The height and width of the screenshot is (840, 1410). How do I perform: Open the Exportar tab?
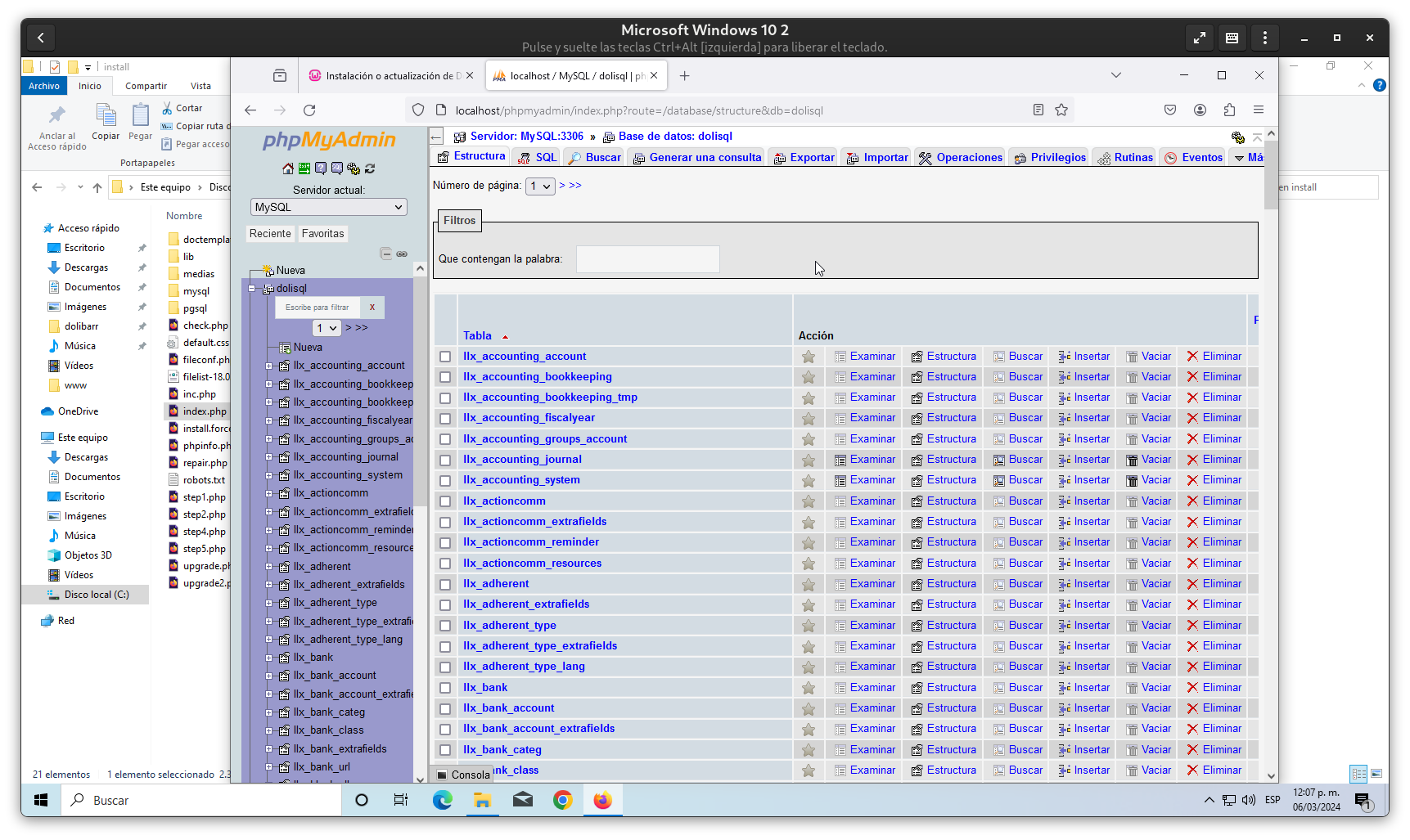coord(804,158)
